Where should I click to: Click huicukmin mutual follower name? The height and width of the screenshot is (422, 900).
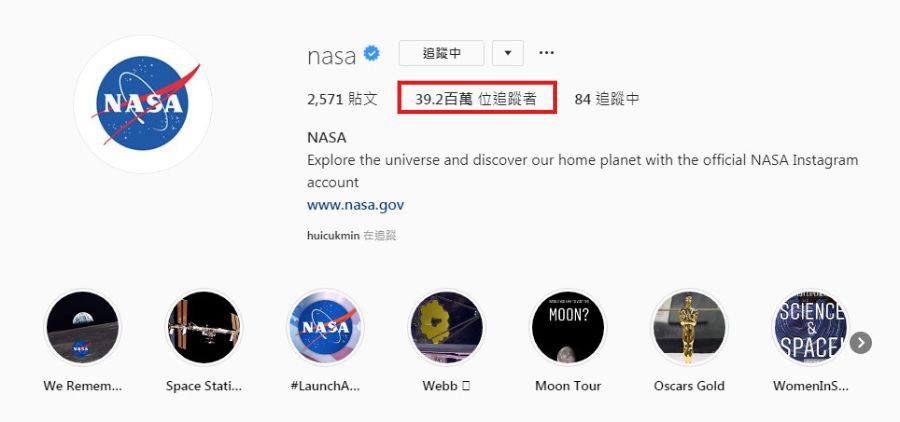pyautogui.click(x=333, y=235)
